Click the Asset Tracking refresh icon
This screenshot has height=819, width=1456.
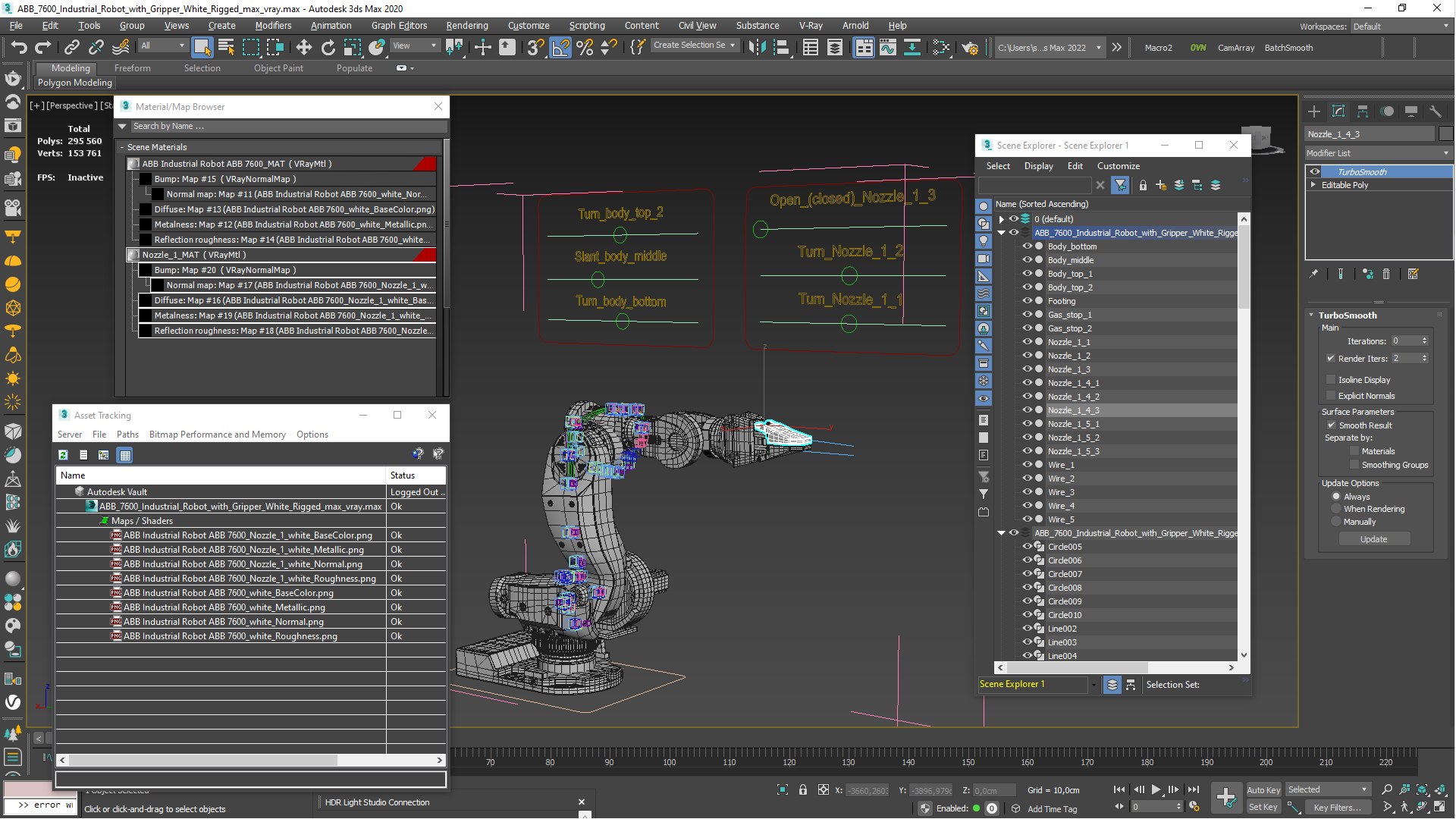pyautogui.click(x=64, y=455)
